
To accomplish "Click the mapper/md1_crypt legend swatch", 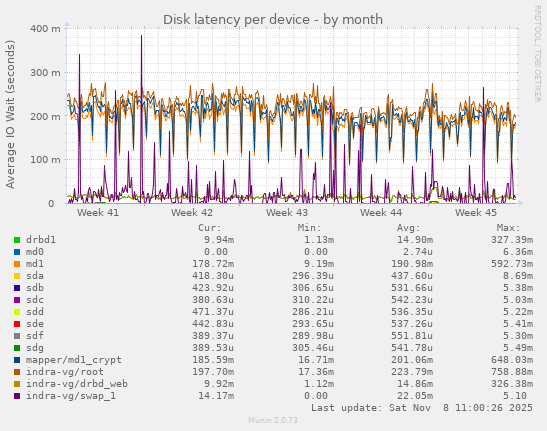I will click(17, 360).
